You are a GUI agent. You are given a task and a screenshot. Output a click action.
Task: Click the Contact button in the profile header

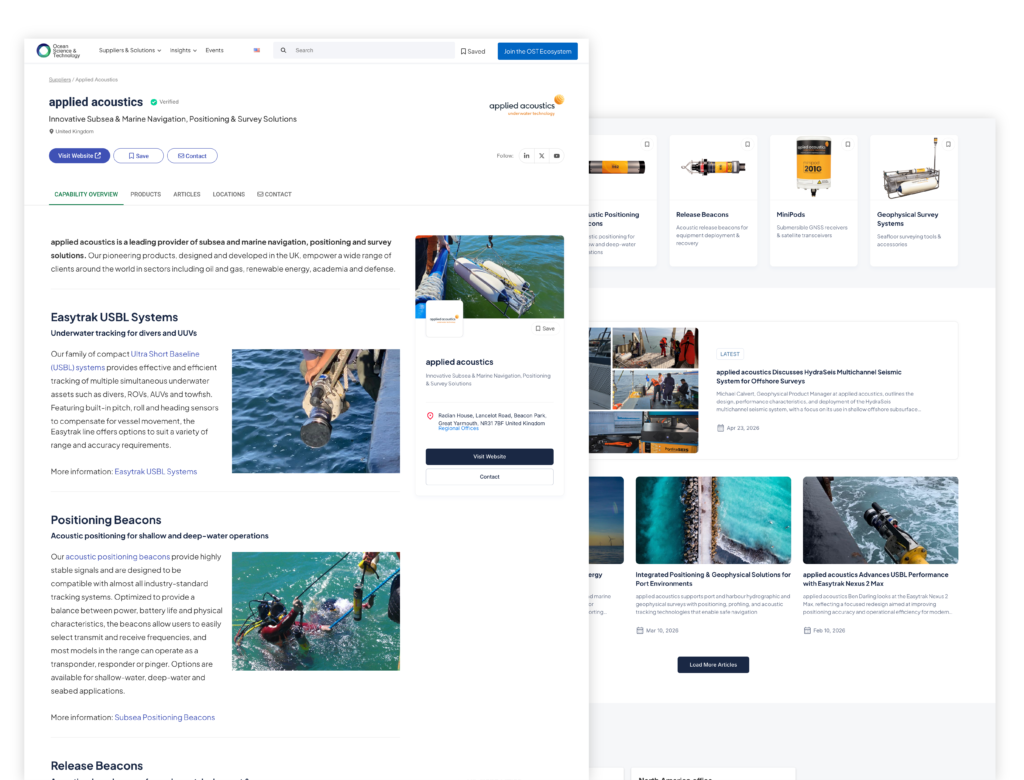(x=192, y=155)
